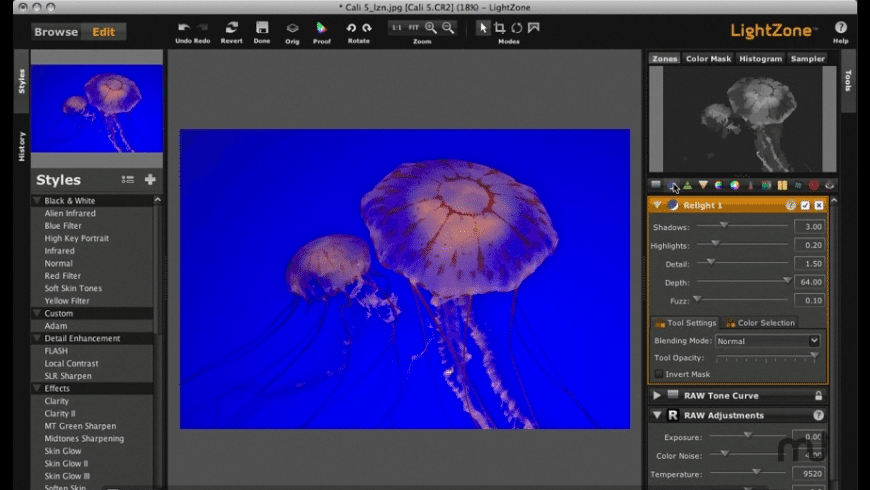The image size is (870, 490).
Task: Switch to Browse mode
Action: pyautogui.click(x=56, y=32)
